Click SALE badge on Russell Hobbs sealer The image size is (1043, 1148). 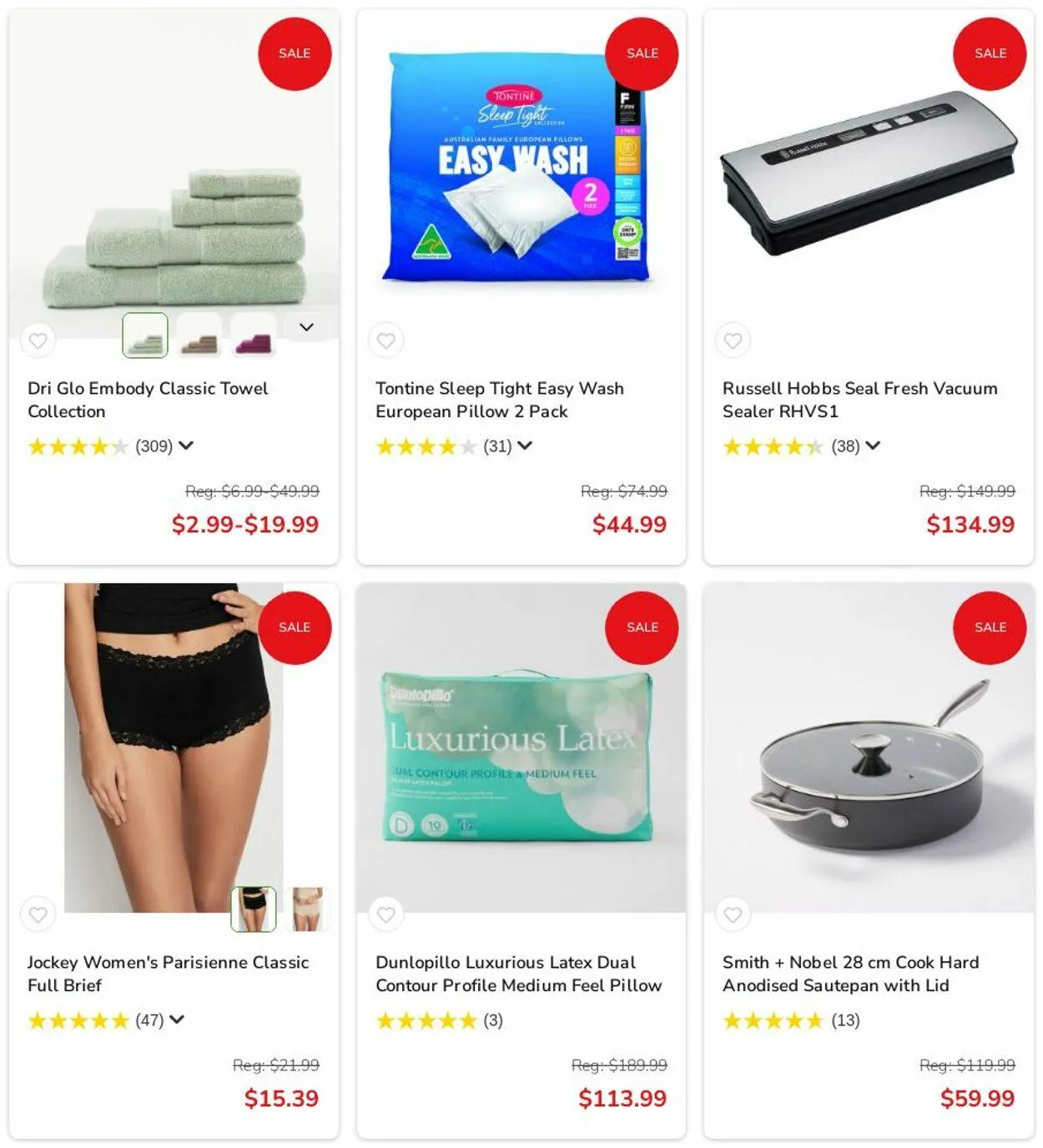click(990, 53)
